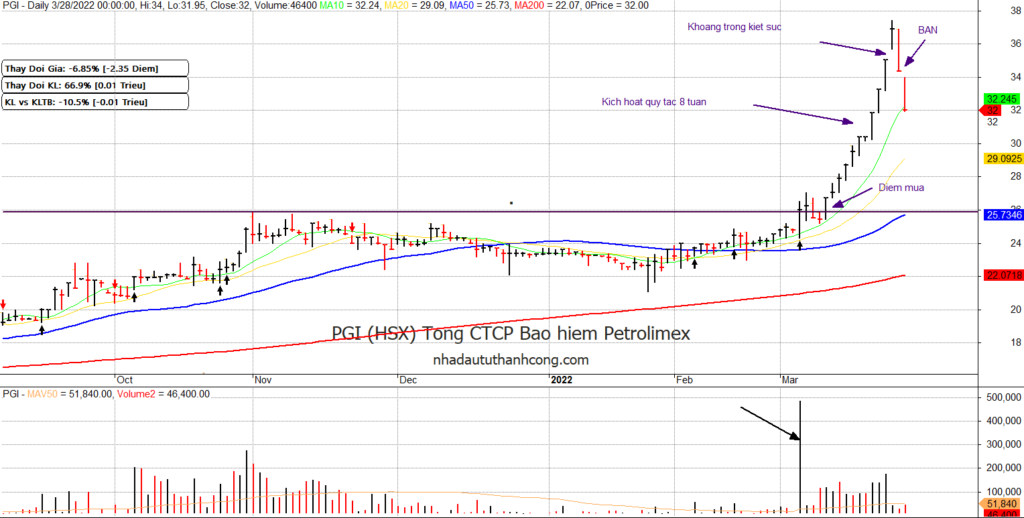Screen dimensions: 1024x518
Task: Click the orange 51,840 volume average tag
Action: [x=1000, y=504]
